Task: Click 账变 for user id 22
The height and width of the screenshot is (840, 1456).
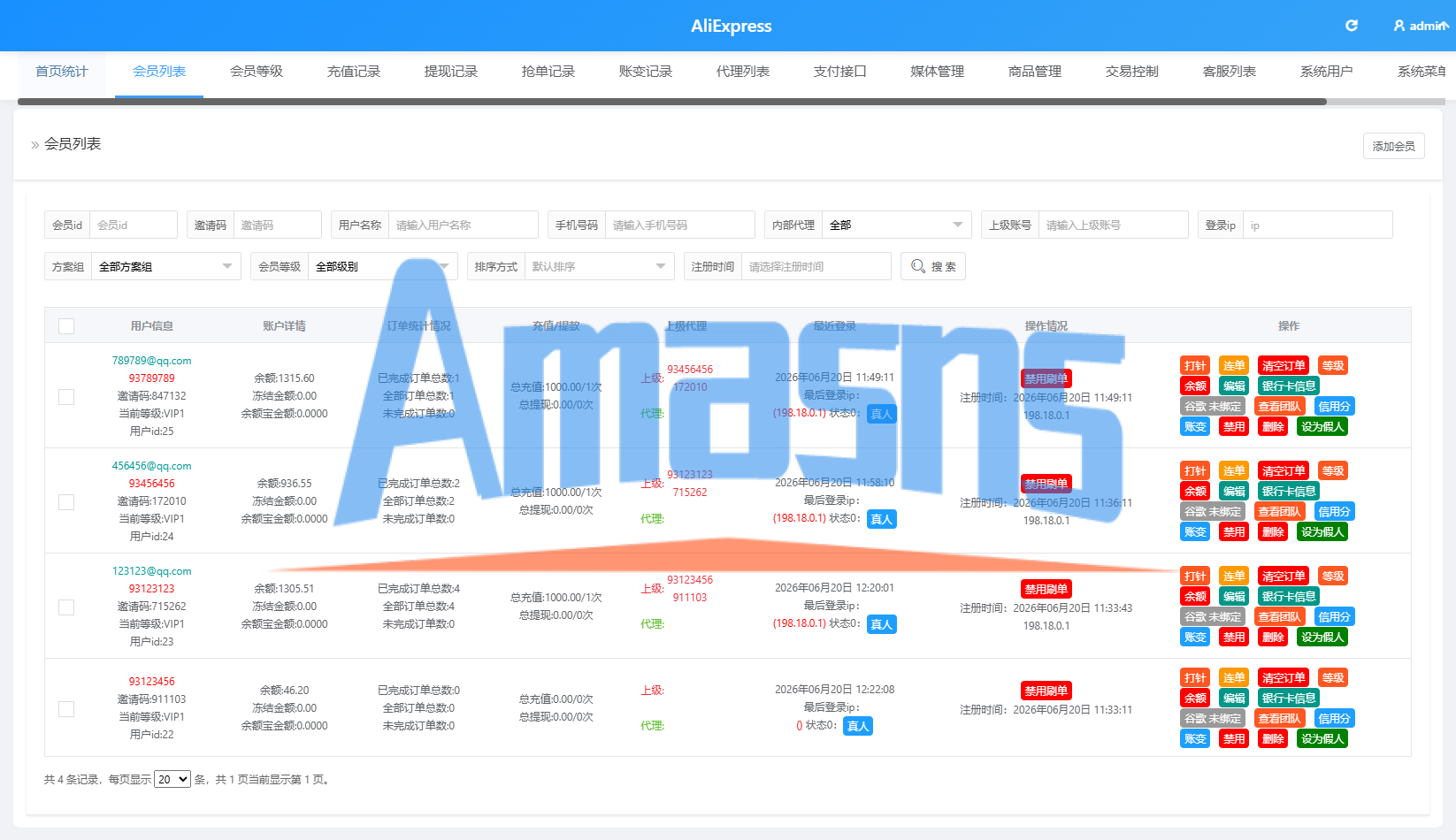Action: pos(1195,739)
